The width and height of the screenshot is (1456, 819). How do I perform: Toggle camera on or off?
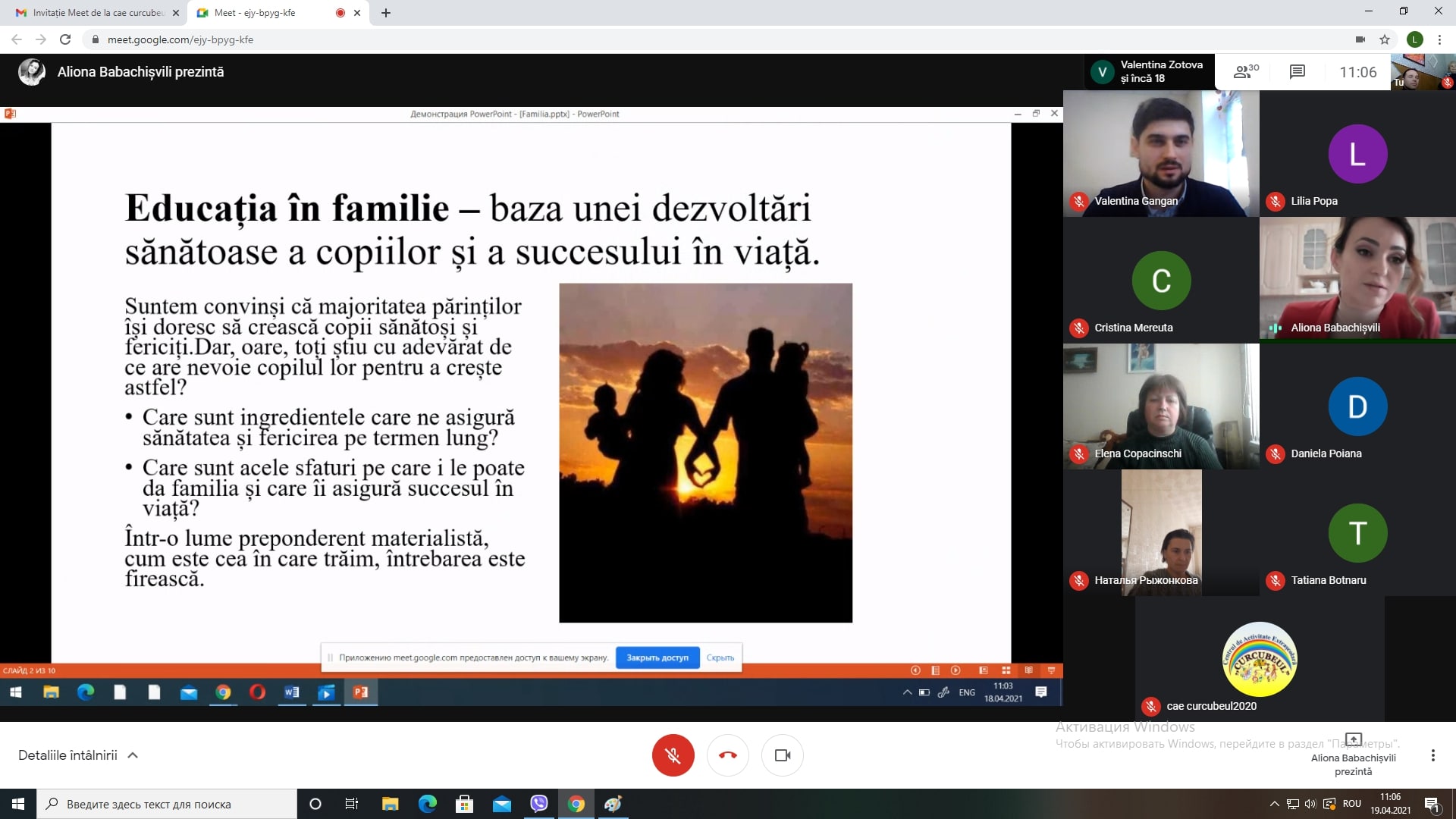782,755
